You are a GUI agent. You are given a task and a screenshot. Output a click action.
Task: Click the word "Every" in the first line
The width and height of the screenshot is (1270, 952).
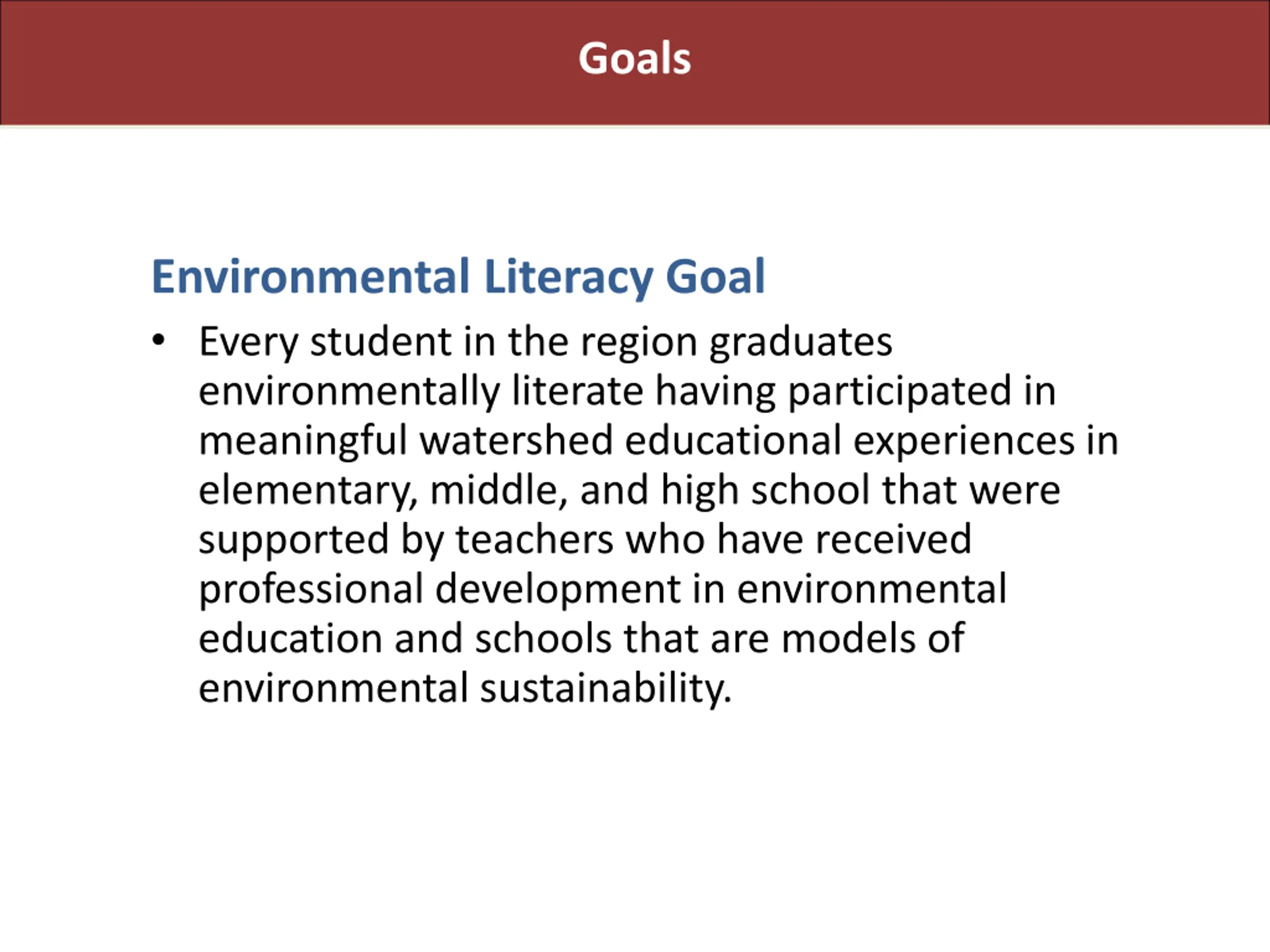[x=249, y=343]
